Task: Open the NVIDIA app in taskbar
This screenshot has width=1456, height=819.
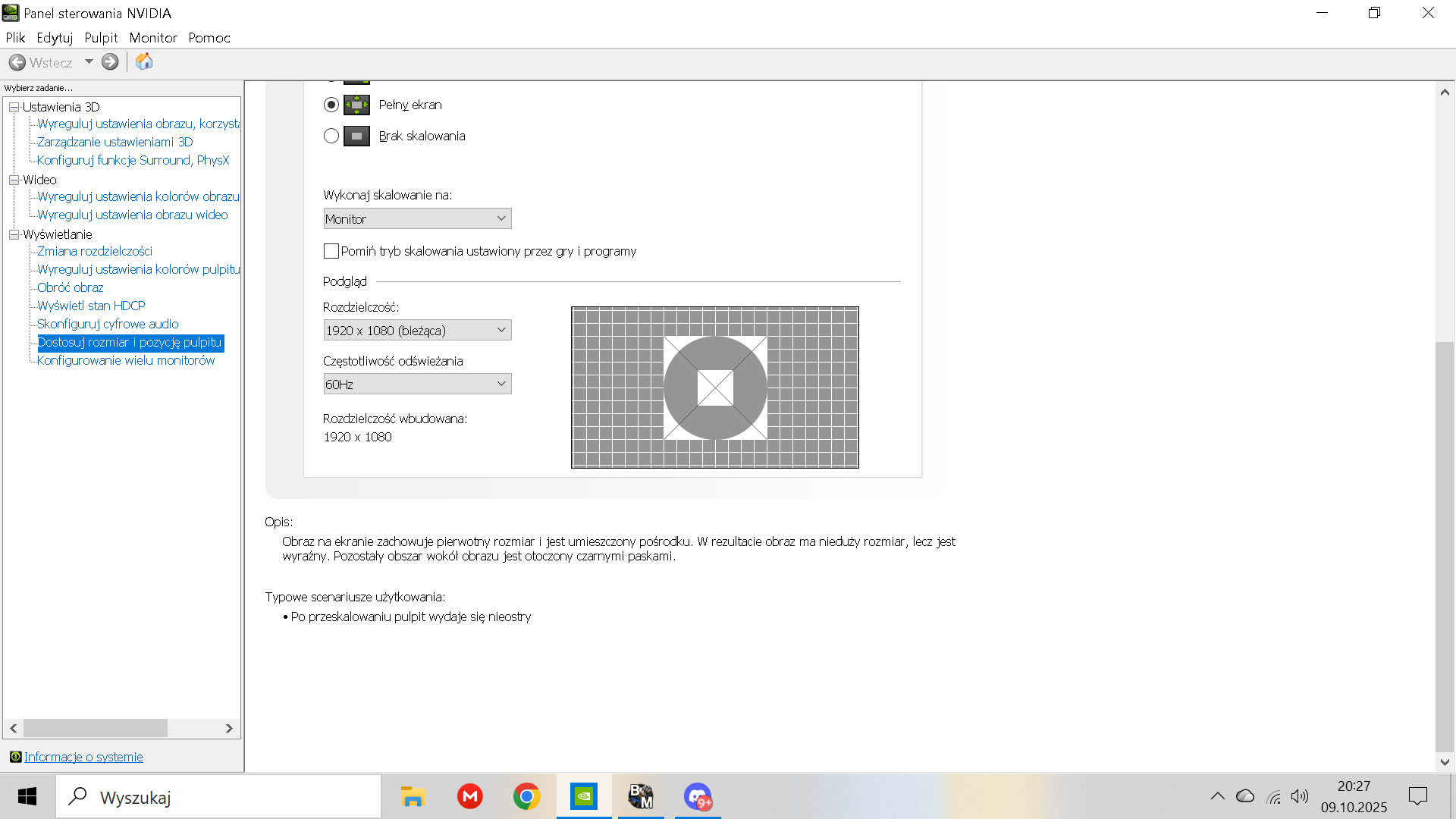Action: [x=584, y=796]
